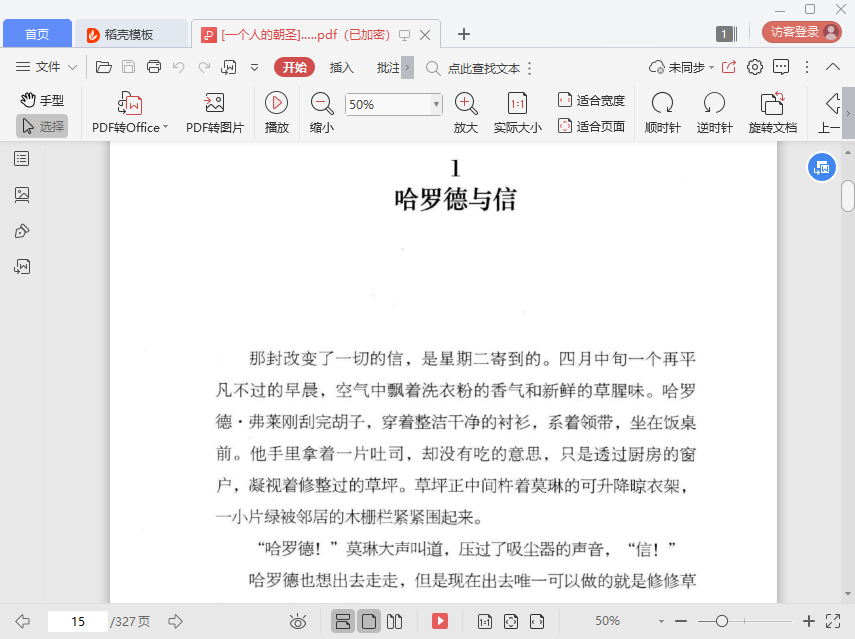
Task: Increase zoom with plus button
Action: coord(809,621)
